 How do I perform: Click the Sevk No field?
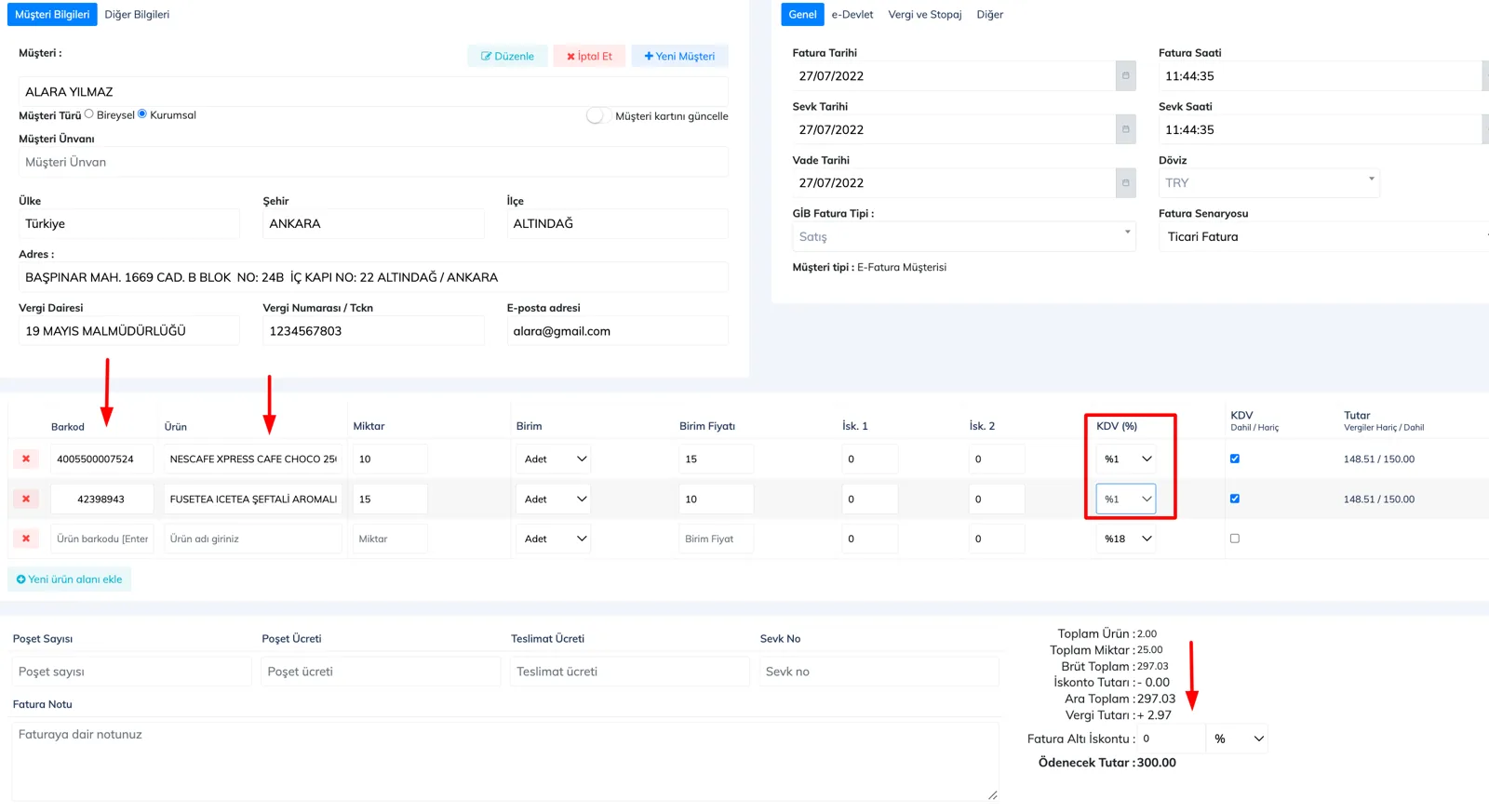click(x=879, y=672)
